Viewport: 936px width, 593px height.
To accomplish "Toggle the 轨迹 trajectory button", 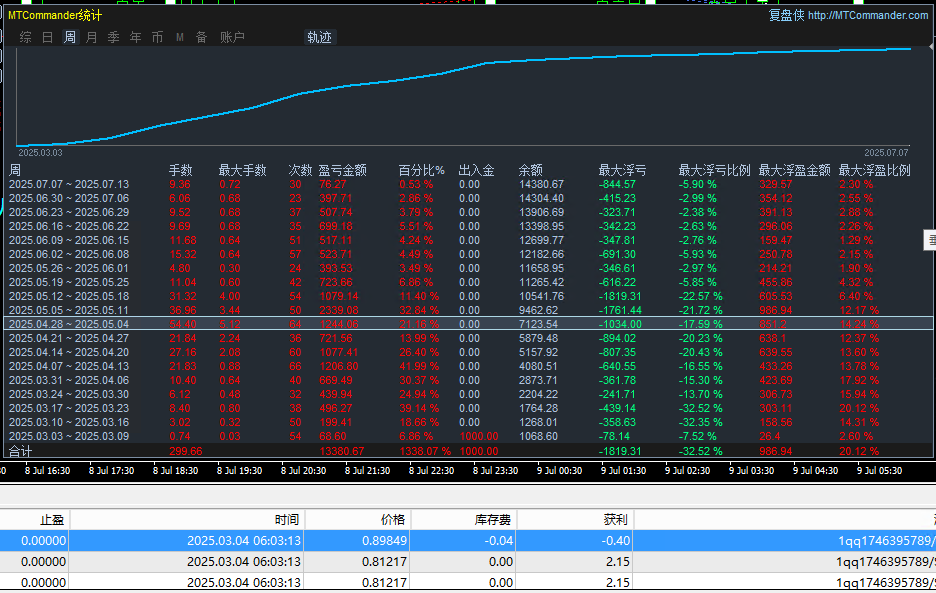I will point(319,37).
